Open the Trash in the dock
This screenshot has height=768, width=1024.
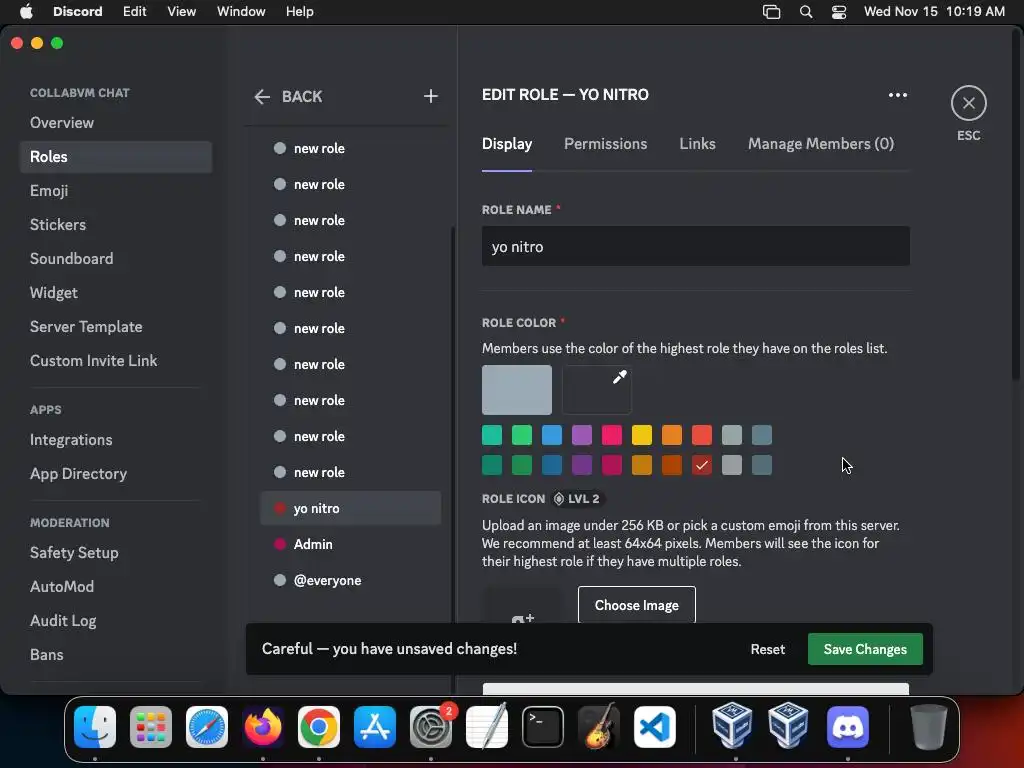[929, 727]
